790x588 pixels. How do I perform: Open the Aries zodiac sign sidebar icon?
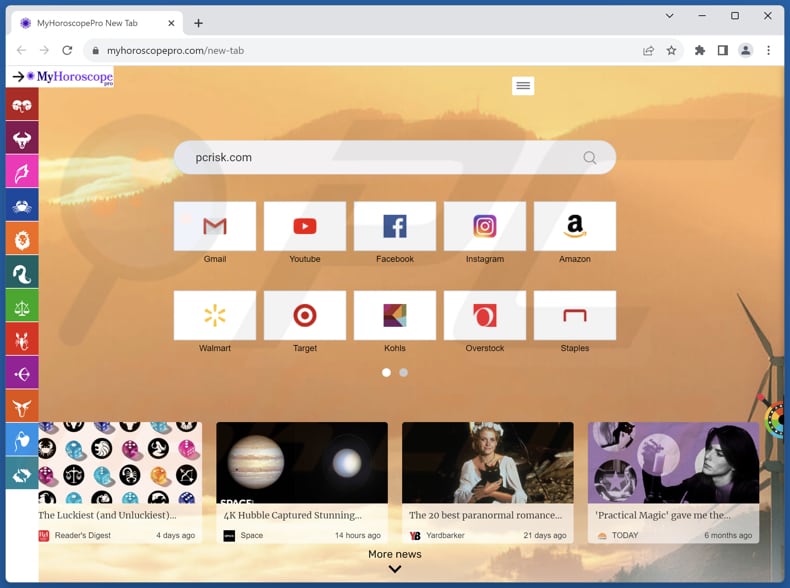click(x=22, y=105)
